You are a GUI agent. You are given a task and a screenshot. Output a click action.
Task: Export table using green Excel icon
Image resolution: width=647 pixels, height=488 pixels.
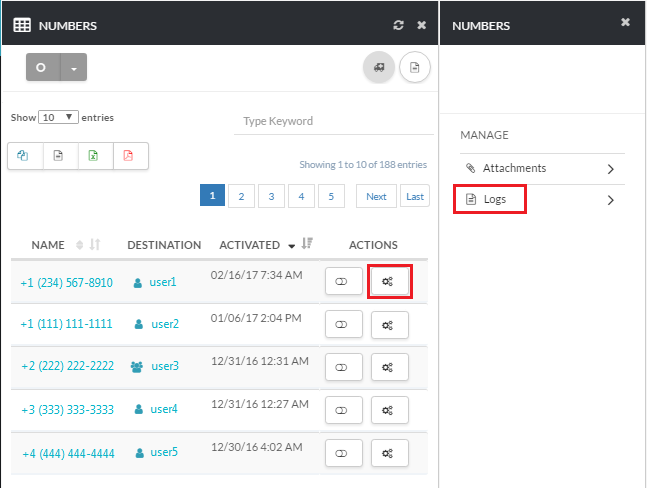click(x=94, y=156)
